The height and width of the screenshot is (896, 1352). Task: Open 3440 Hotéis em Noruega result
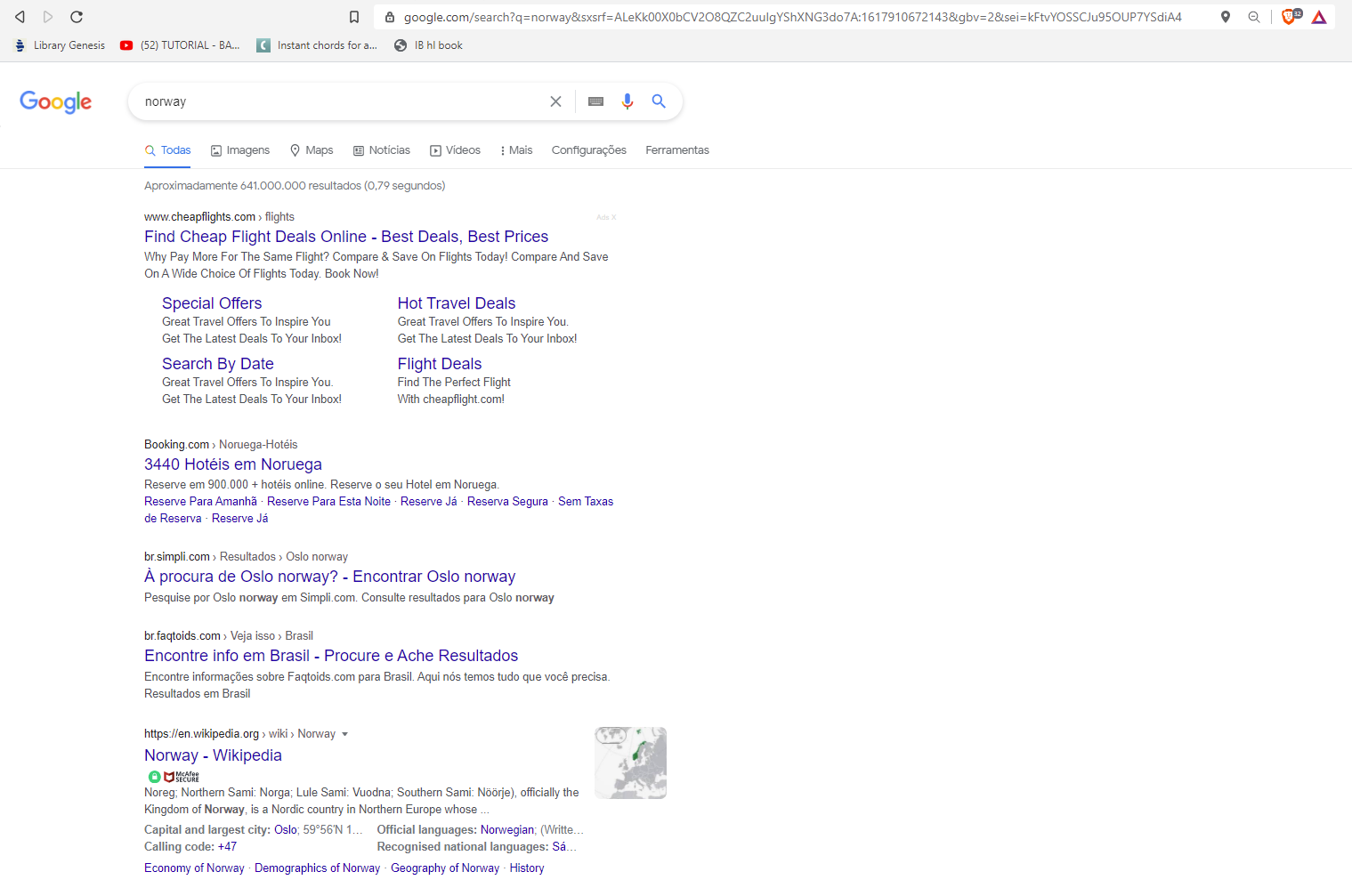coord(233,464)
